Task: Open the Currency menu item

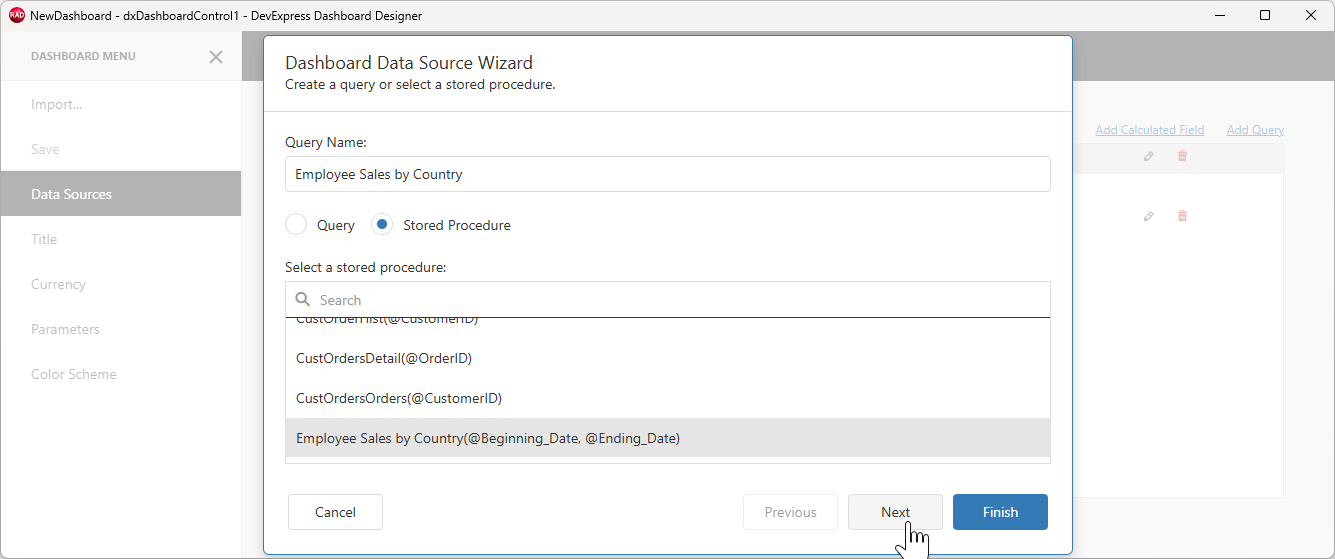Action: coord(120,284)
